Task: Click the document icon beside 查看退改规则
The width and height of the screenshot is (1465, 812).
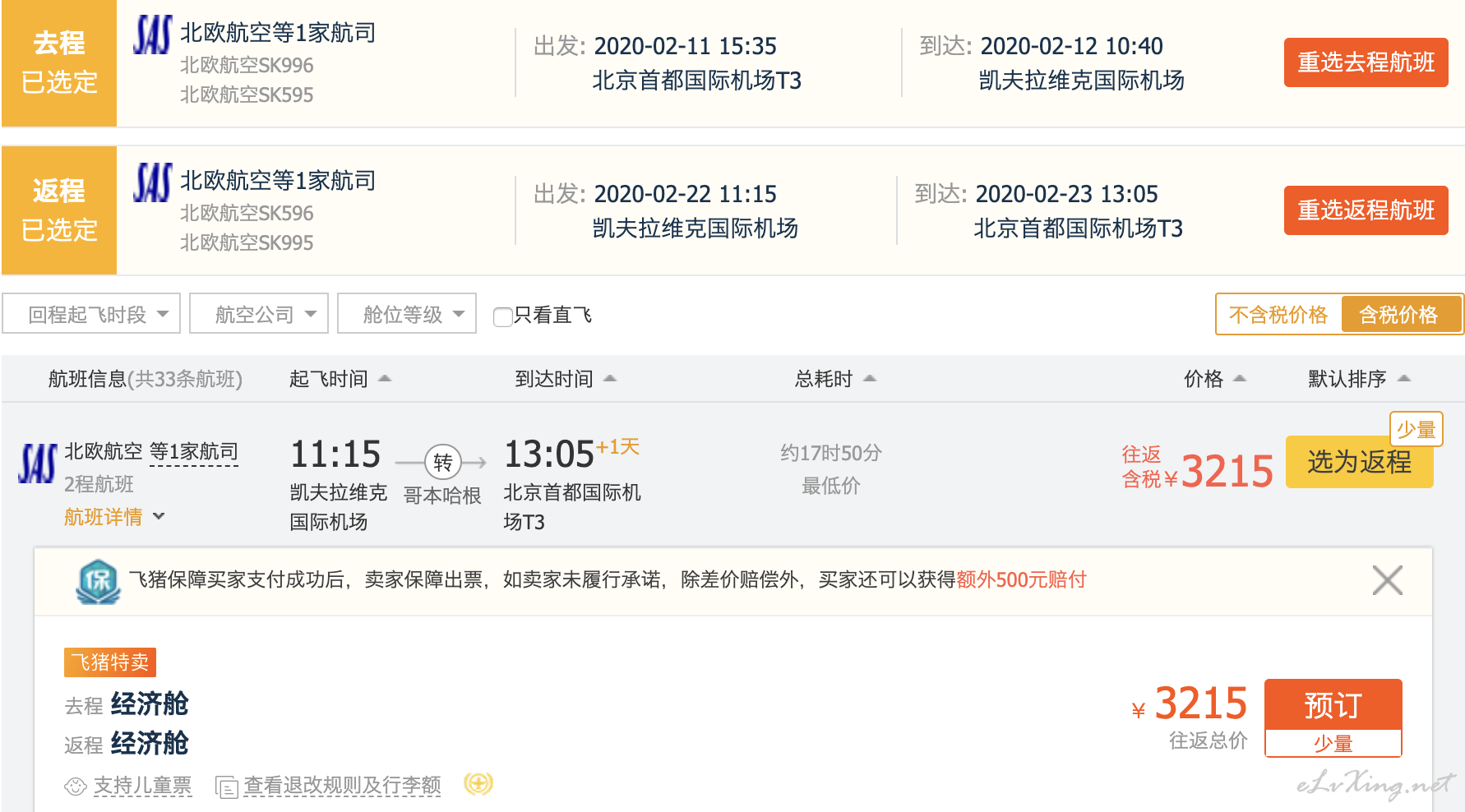Action: (x=226, y=787)
